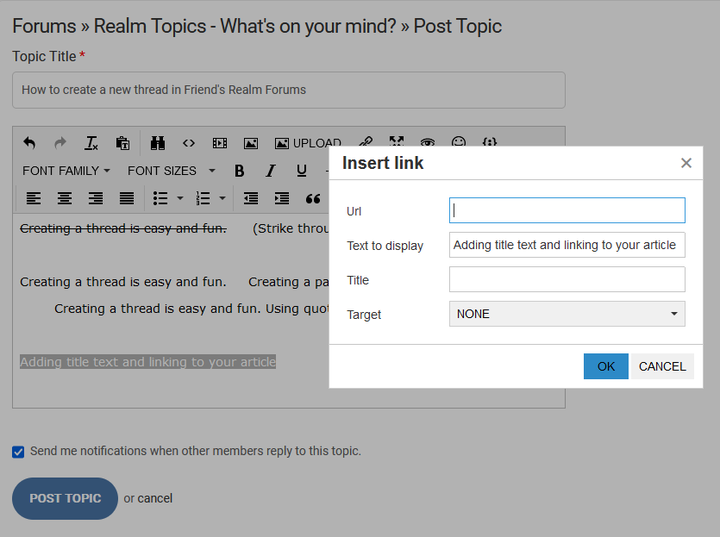
Task: Toggle Italic formatting
Action: [270, 171]
